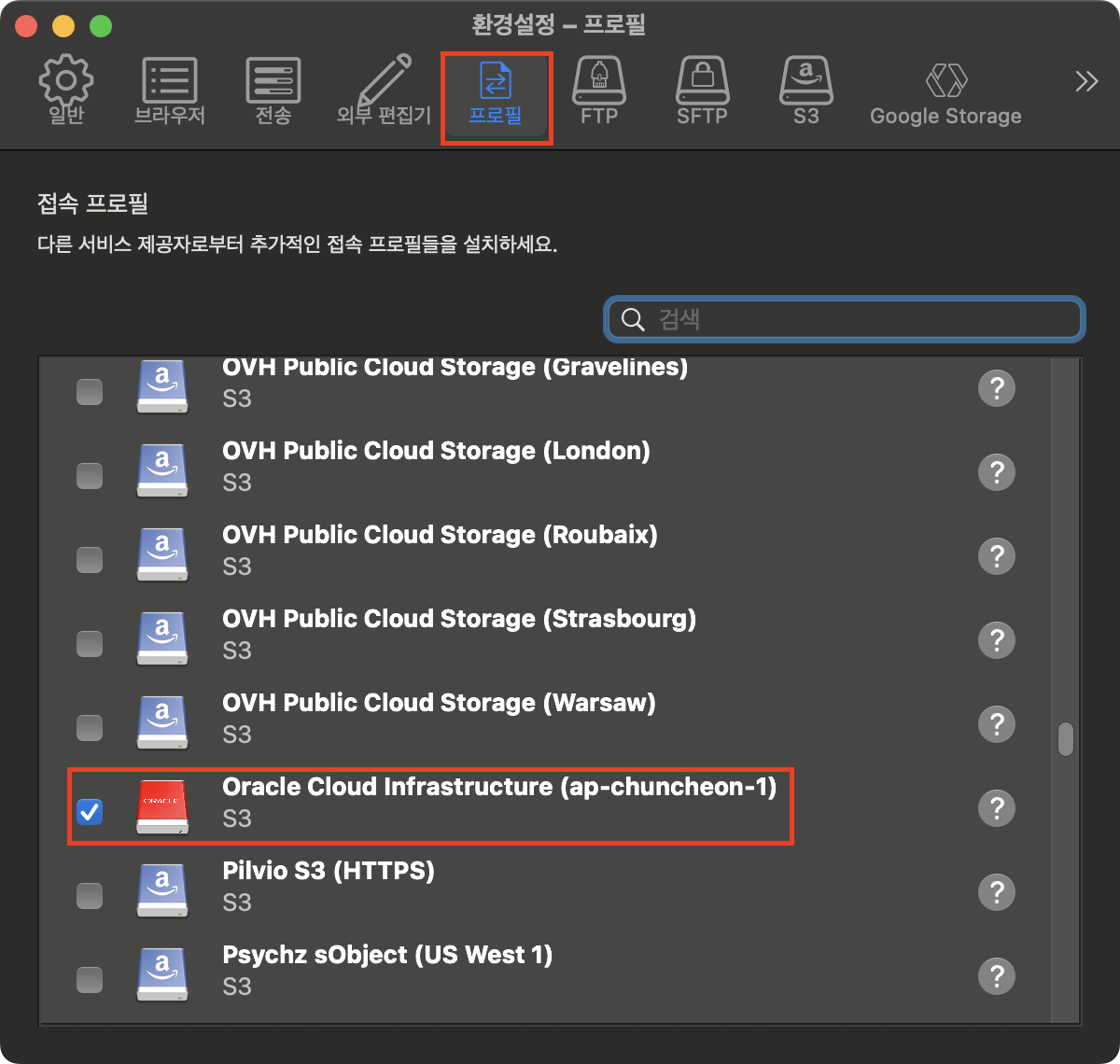
Task: Open help for OVH Gravelines profile
Action: (996, 388)
